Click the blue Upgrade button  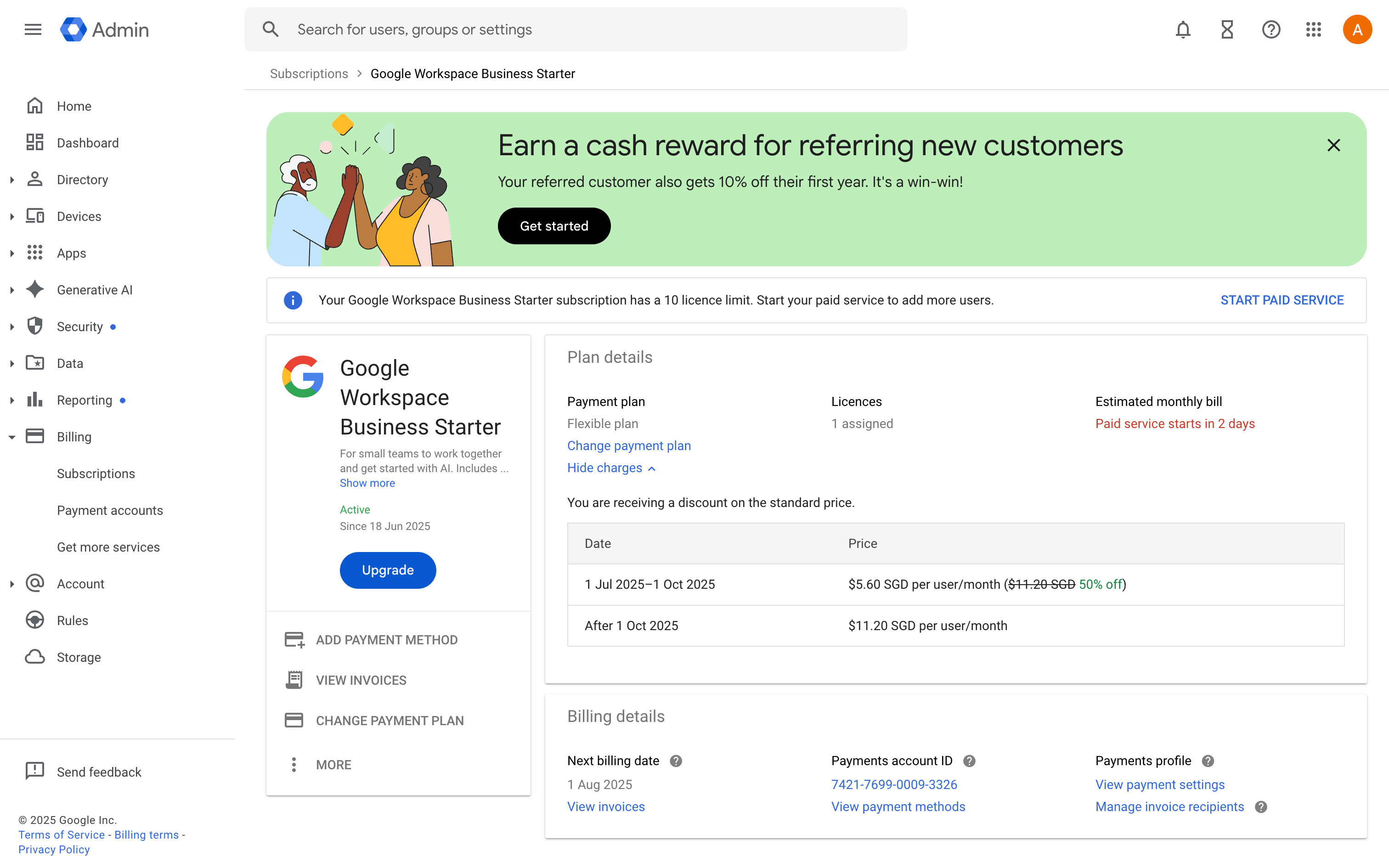387,570
